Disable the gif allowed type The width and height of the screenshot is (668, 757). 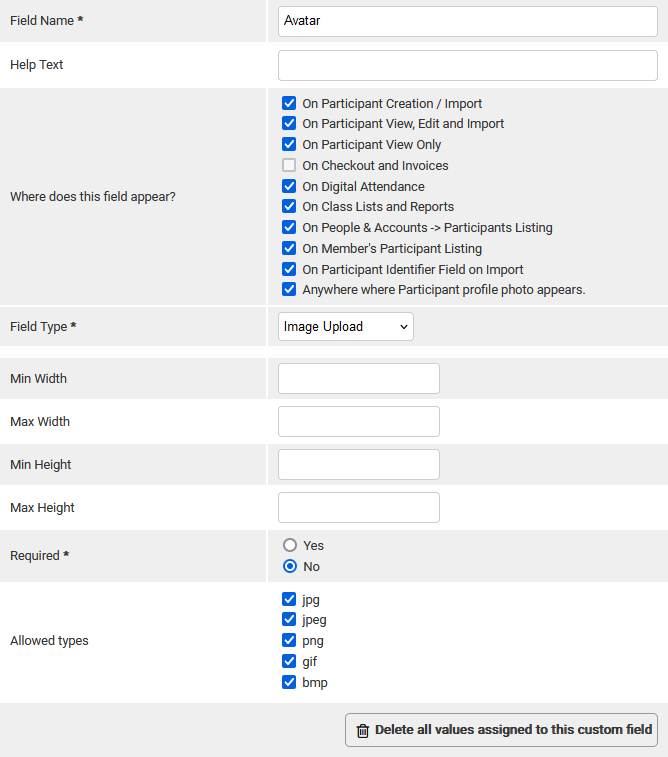(x=289, y=662)
